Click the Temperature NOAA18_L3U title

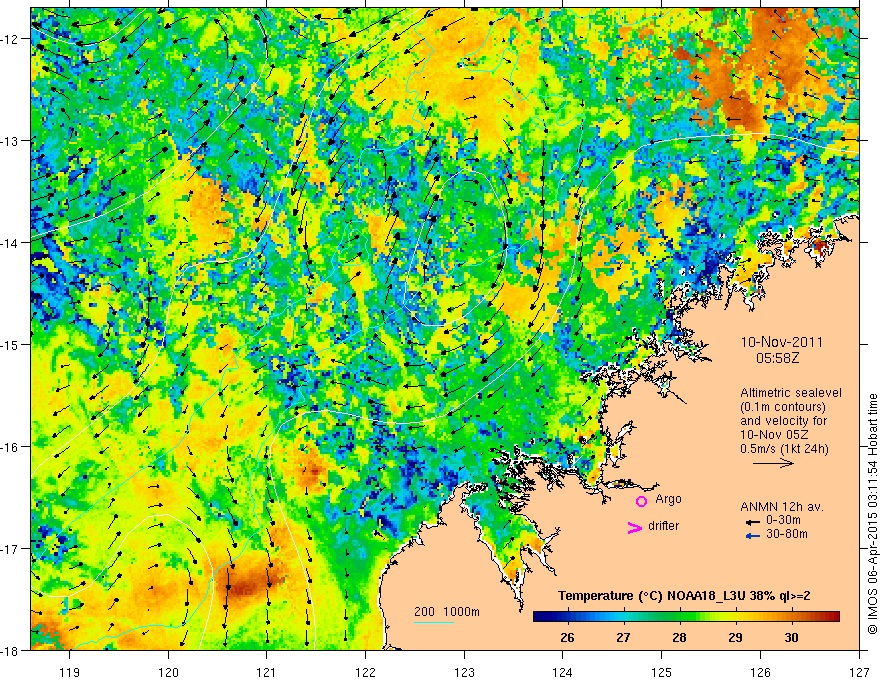coord(684,596)
